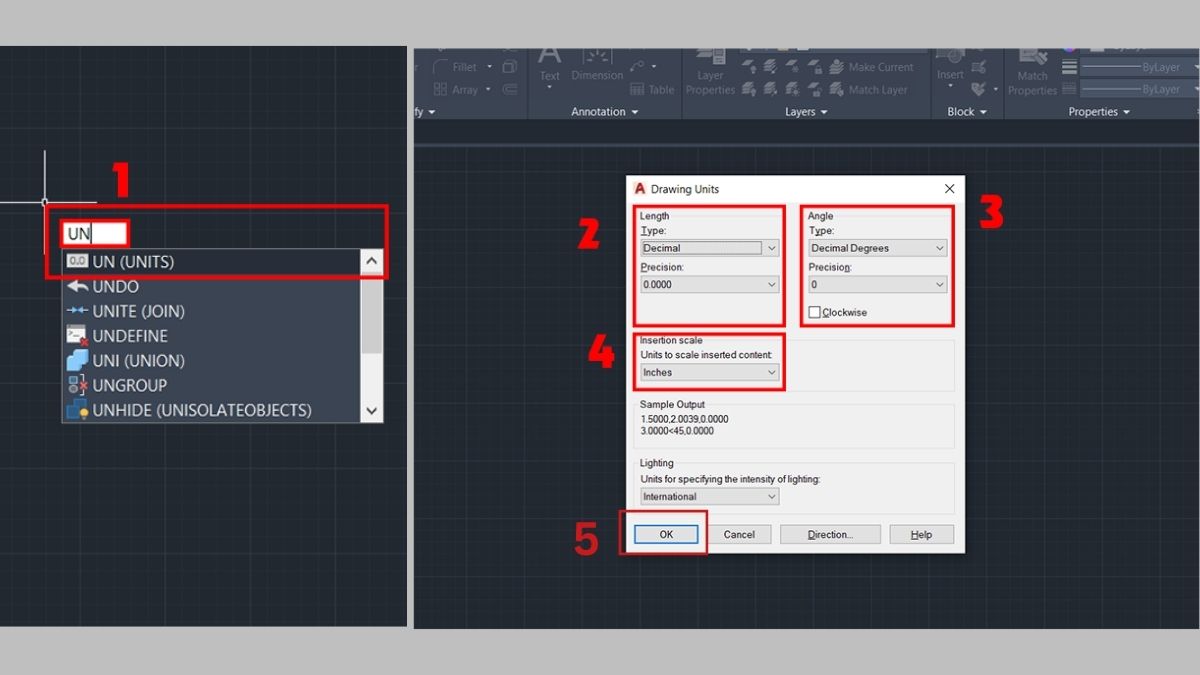Expand the Properties panel in the ribbon
This screenshot has width=1200, height=675.
(x=1099, y=112)
